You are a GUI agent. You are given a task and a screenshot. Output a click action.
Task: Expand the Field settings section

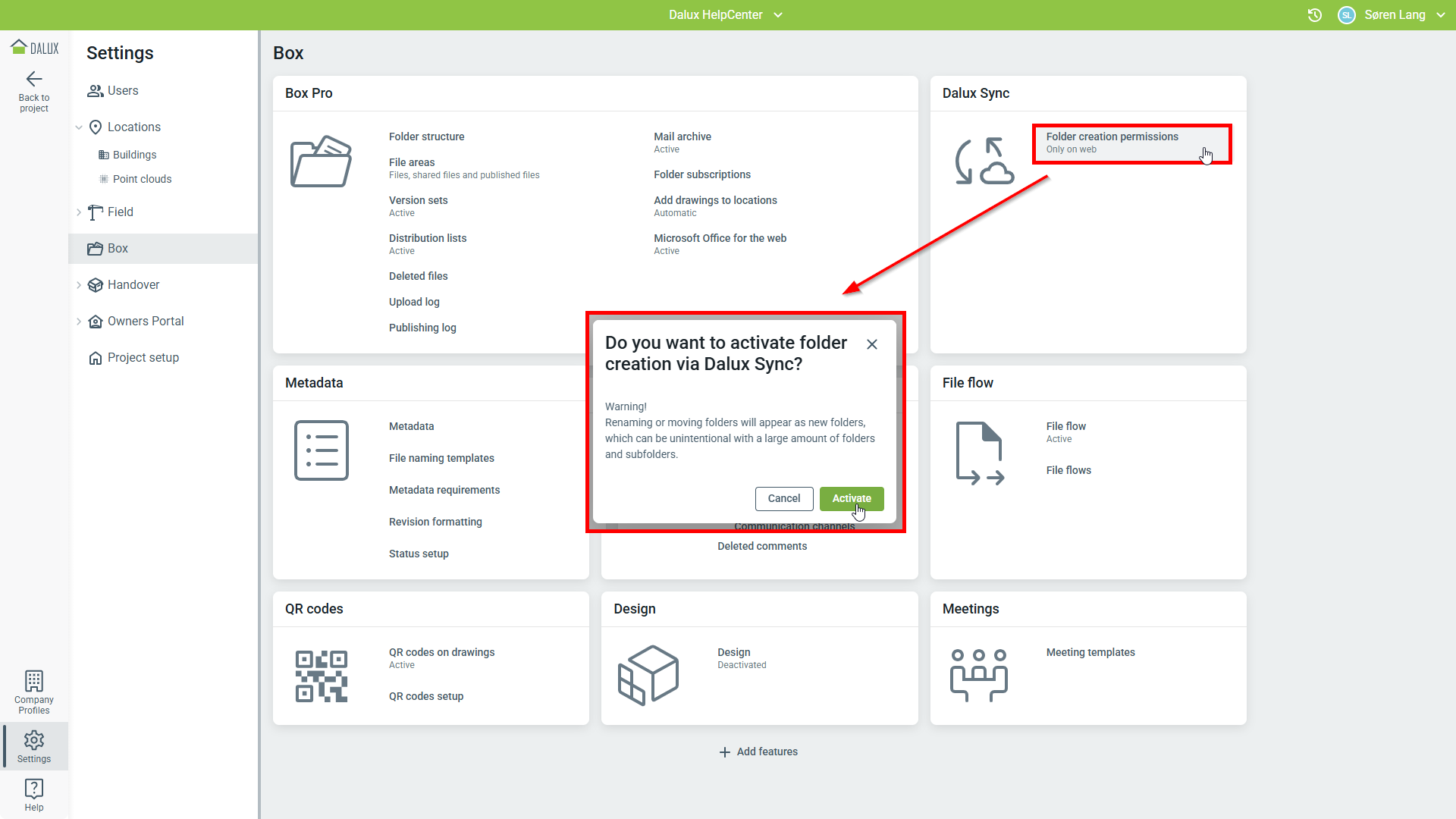[x=79, y=212]
